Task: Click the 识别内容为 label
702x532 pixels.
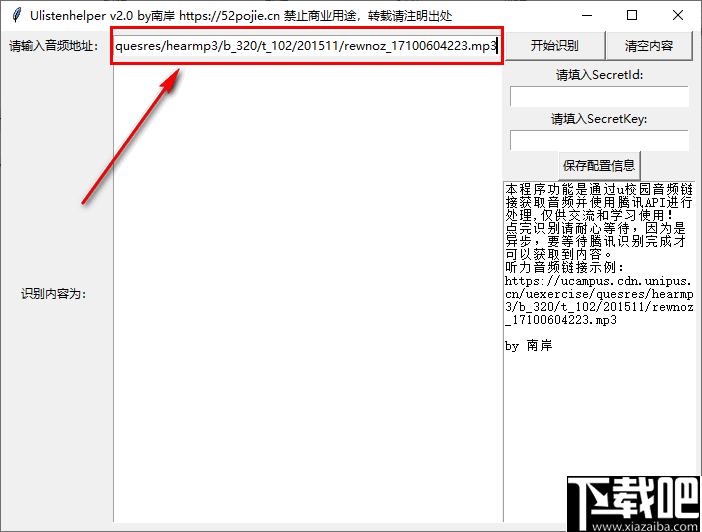Action: pos(53,294)
